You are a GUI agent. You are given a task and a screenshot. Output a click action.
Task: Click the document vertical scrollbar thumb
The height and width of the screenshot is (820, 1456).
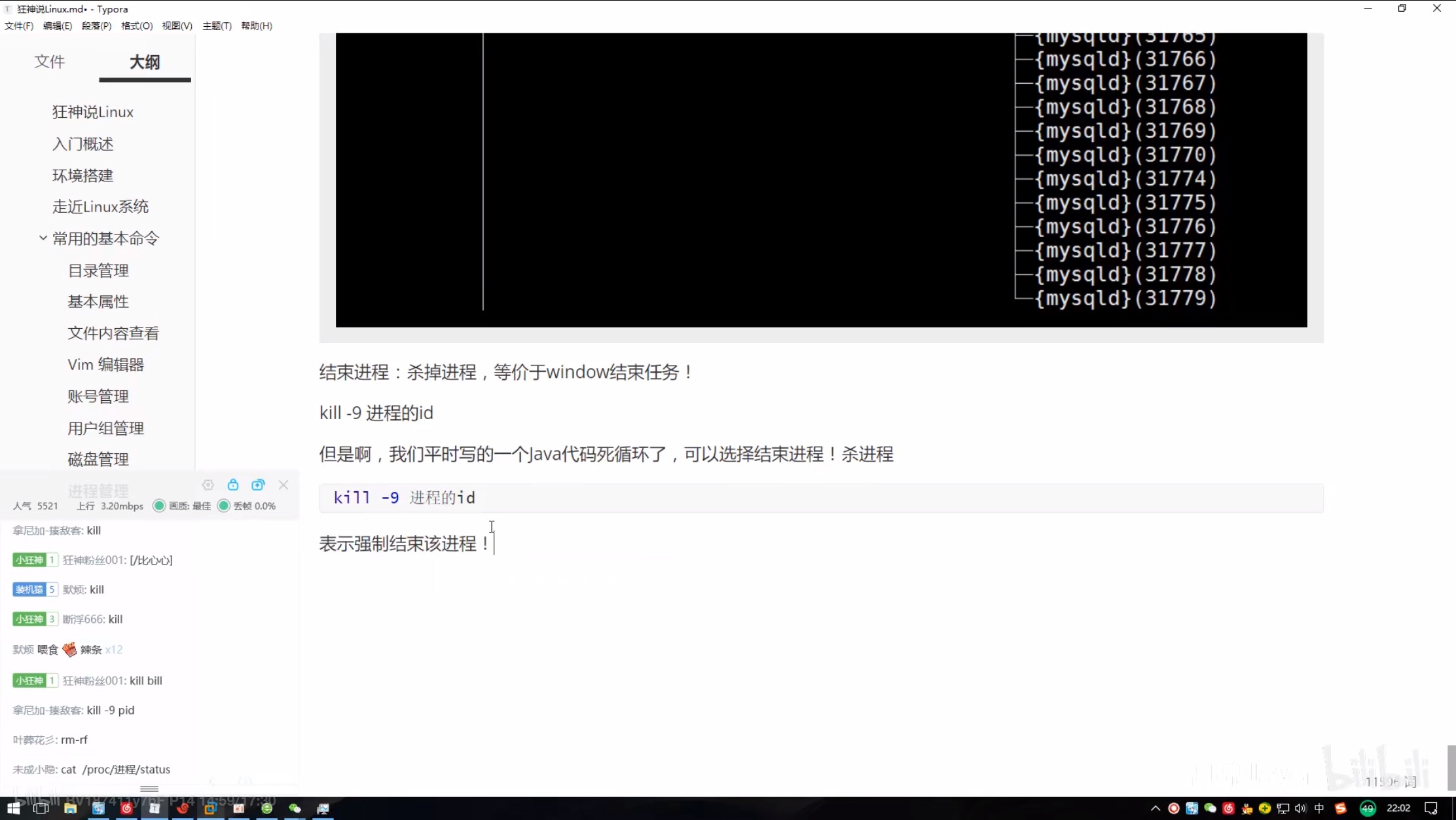tap(1451, 766)
